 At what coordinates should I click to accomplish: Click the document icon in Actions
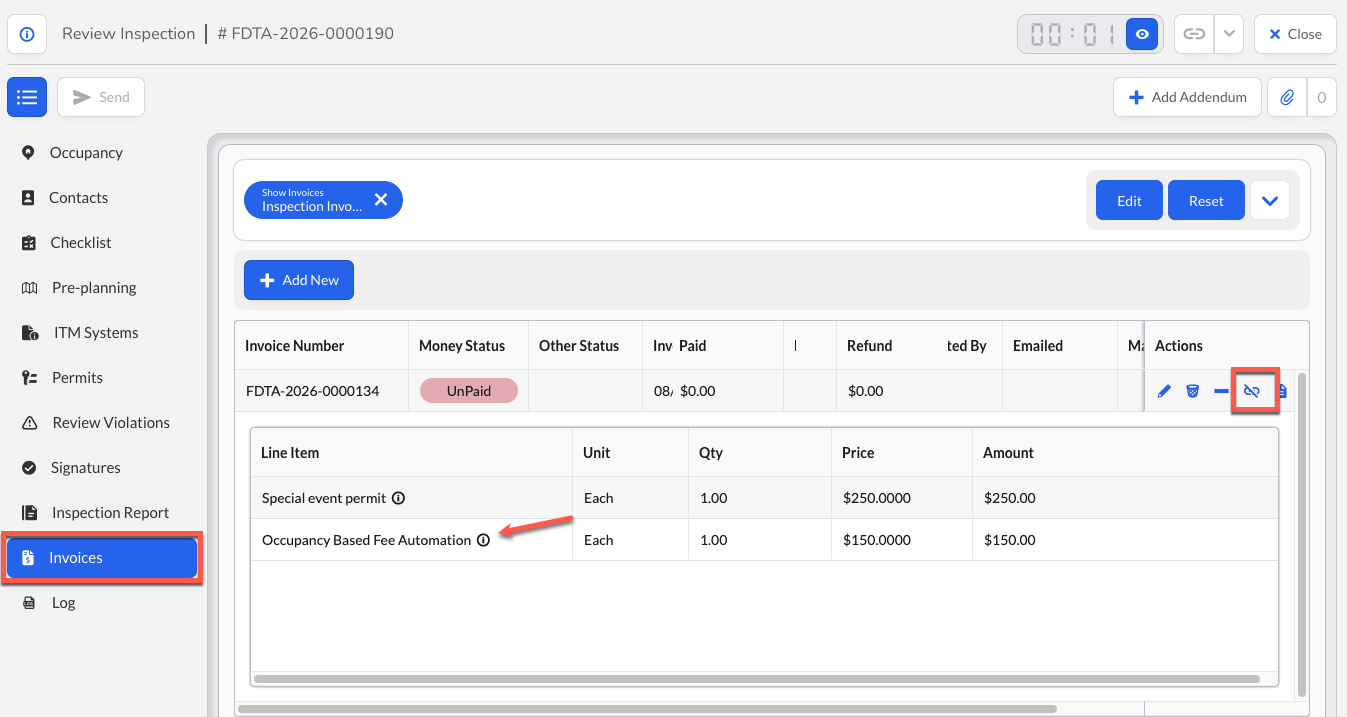[1282, 391]
